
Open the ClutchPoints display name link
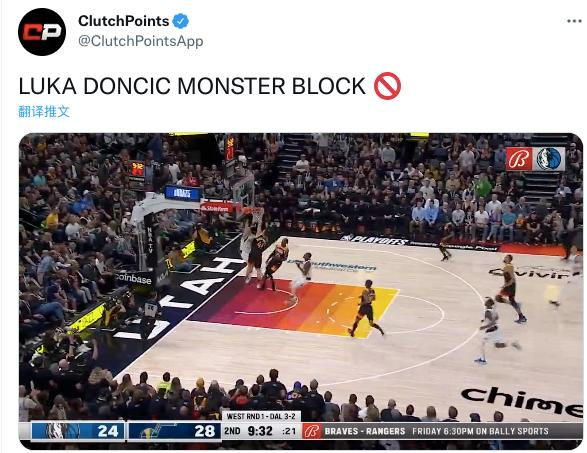[x=123, y=21]
